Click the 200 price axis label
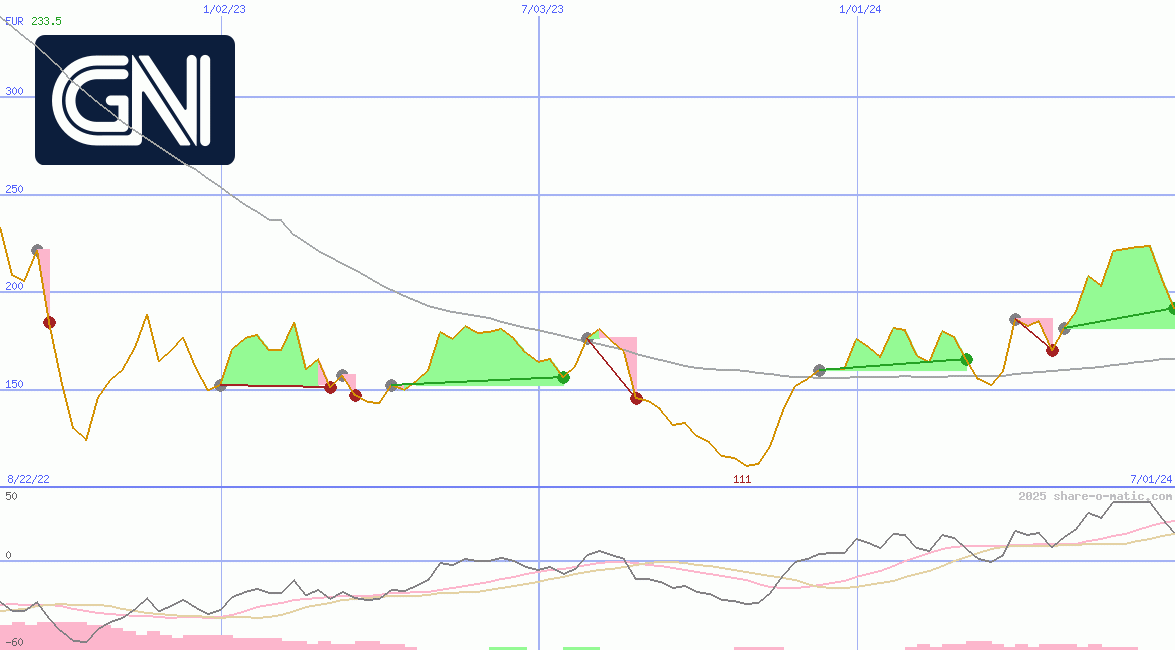Screen dimensions: 1175x650 (x=14, y=286)
